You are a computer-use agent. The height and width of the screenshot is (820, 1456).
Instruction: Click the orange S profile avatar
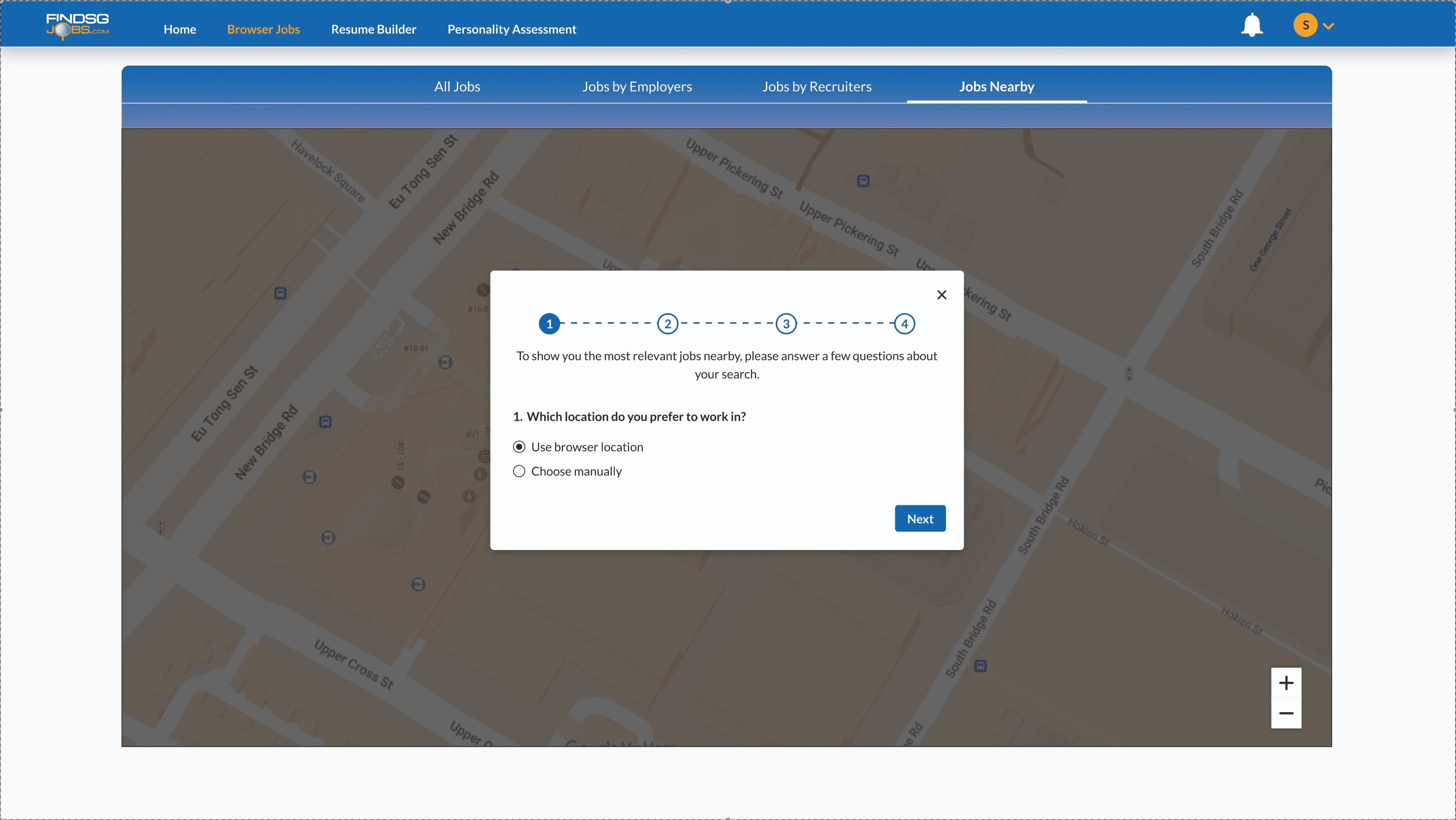[x=1305, y=25]
